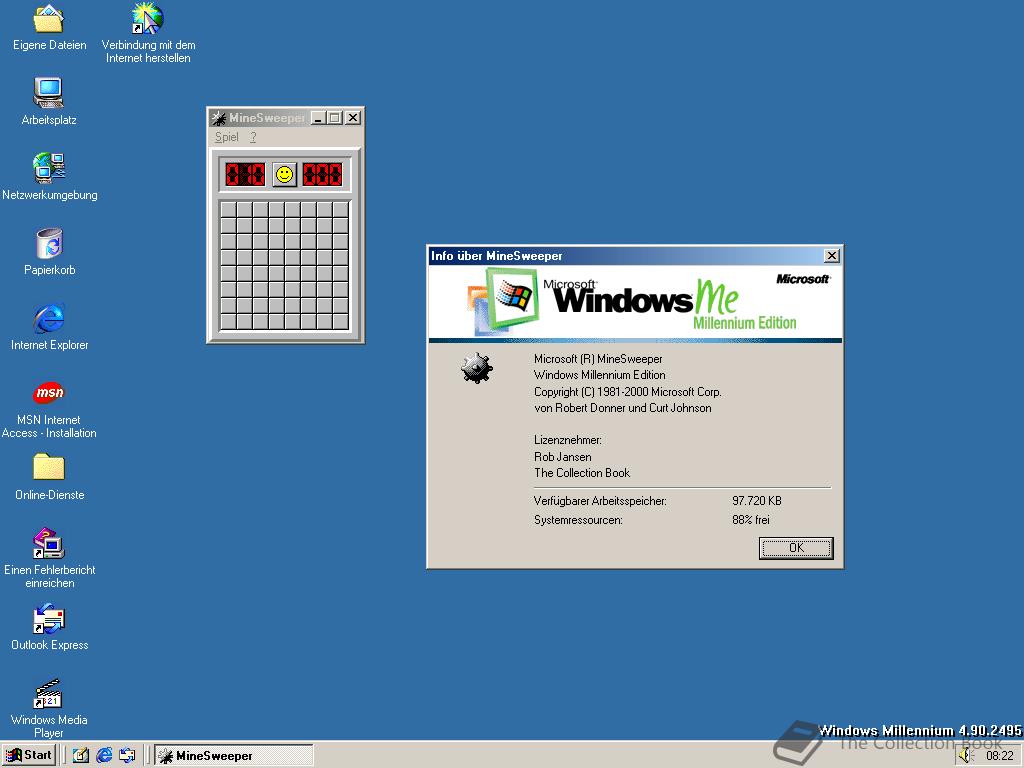Click 'von Robert Donner und Curt Johnson' text

click(622, 408)
